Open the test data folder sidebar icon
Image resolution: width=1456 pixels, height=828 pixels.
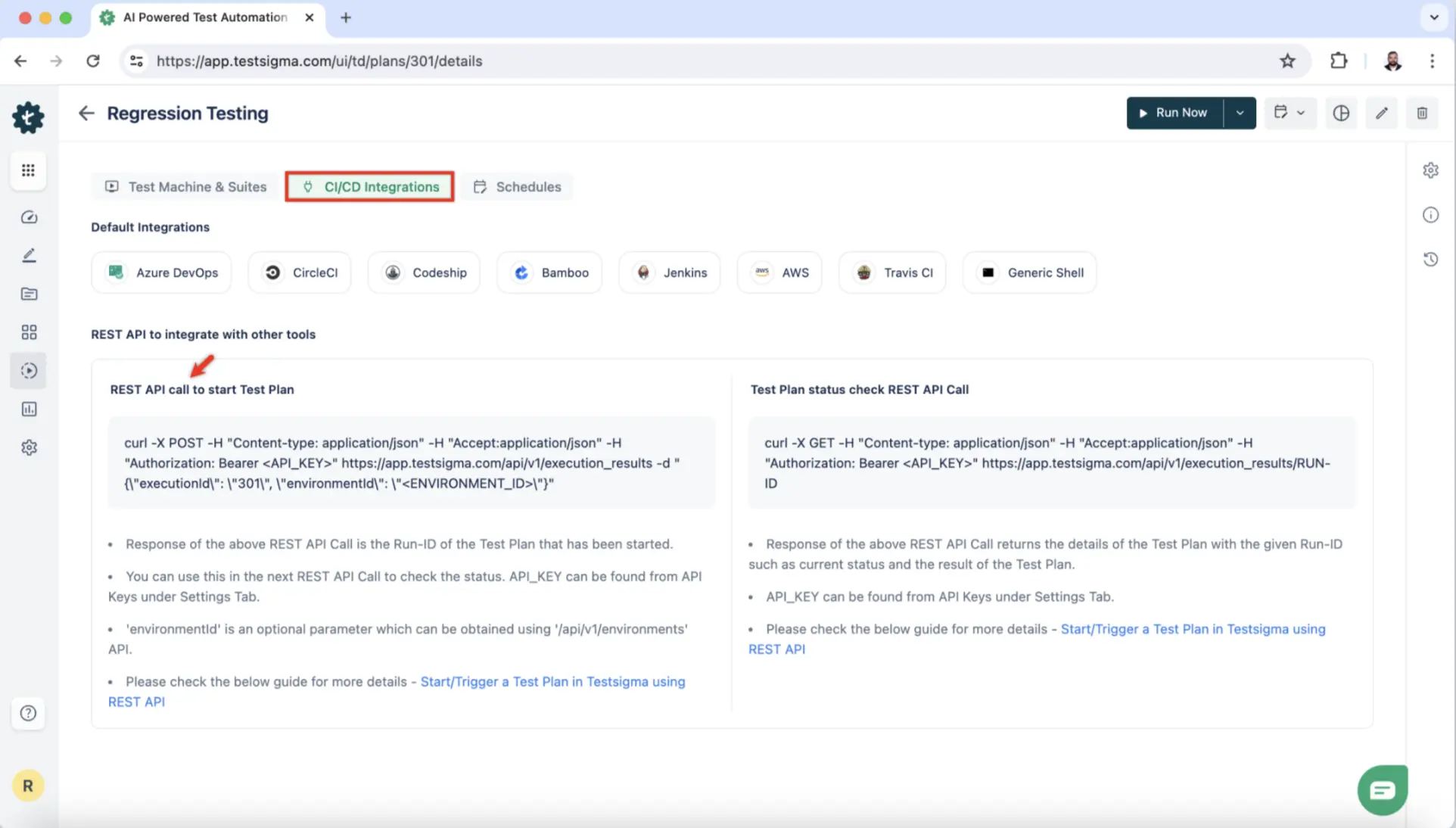tap(29, 294)
